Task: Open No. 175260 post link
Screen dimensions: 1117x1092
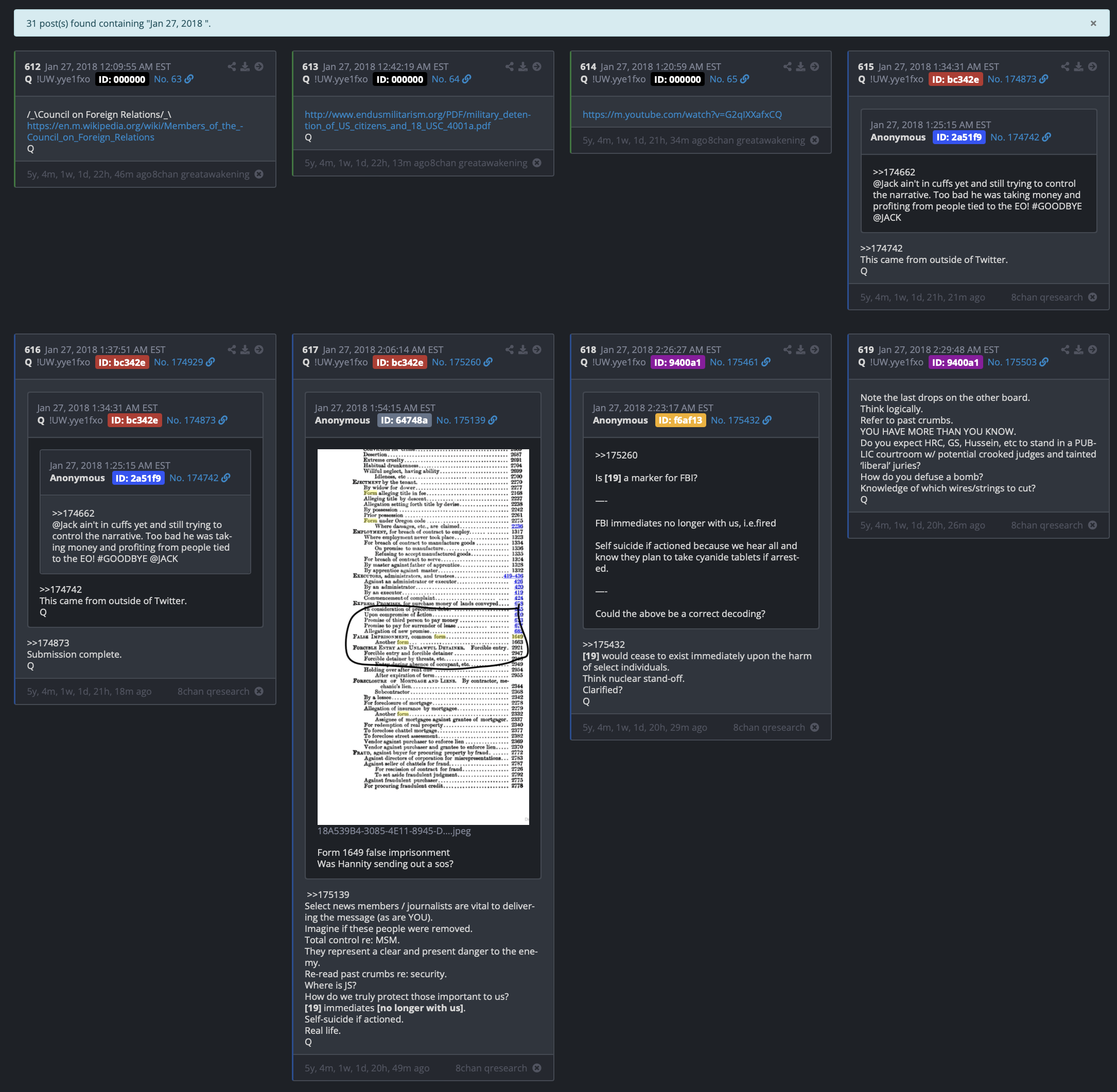Action: click(462, 362)
